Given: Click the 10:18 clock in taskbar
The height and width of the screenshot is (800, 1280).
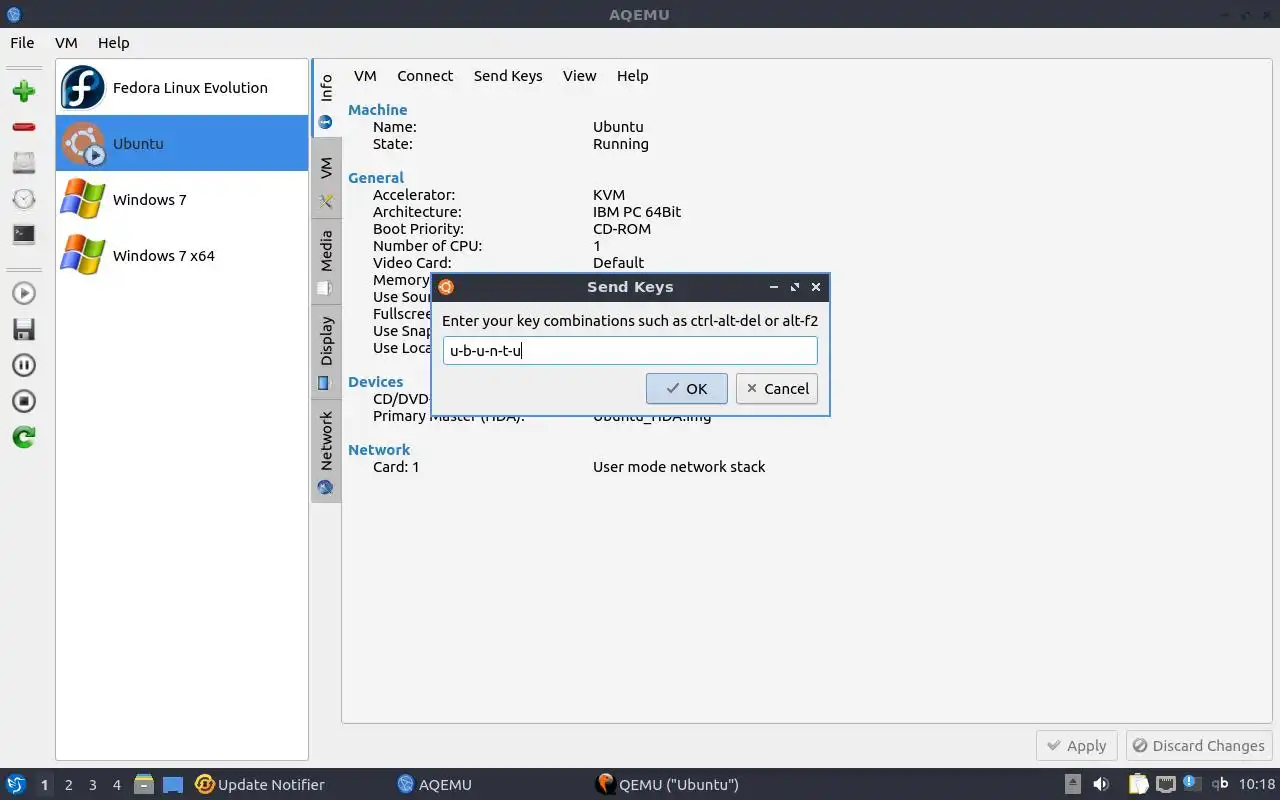Looking at the screenshot, I should tap(1257, 785).
